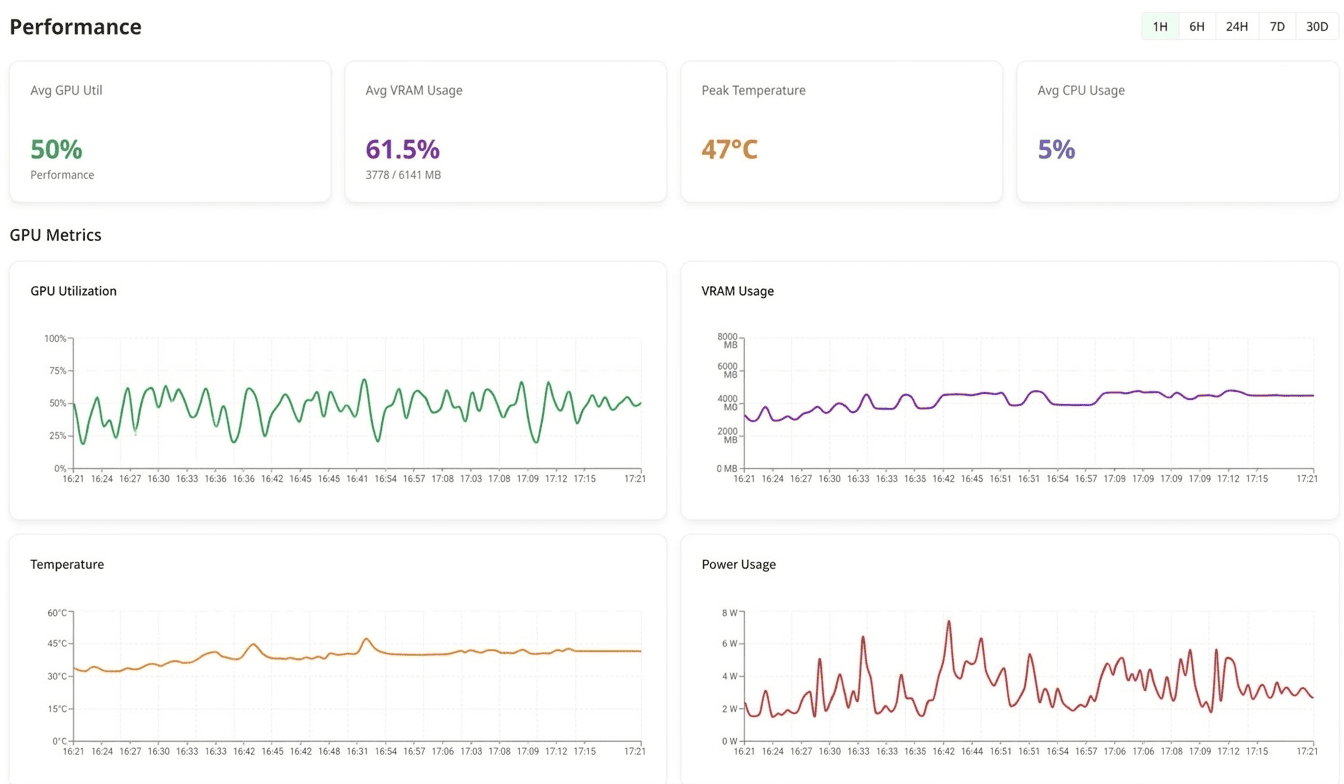Click the GPU Metrics section header
1344x784 pixels.
click(55, 234)
